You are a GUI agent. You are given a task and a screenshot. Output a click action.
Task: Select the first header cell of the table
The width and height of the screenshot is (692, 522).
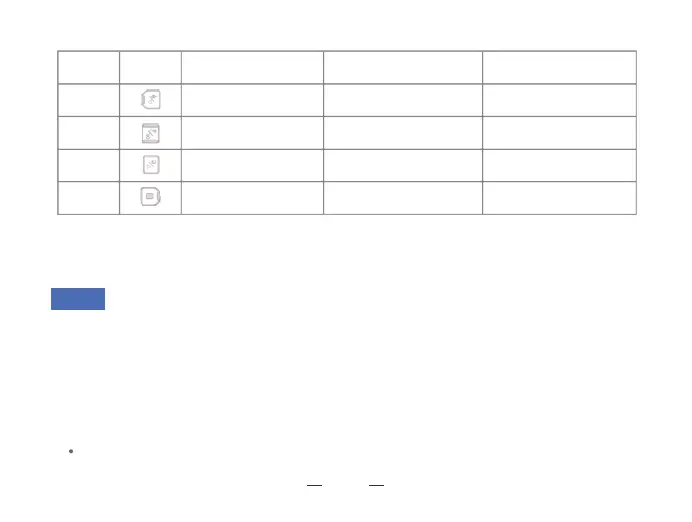[x=88, y=67]
